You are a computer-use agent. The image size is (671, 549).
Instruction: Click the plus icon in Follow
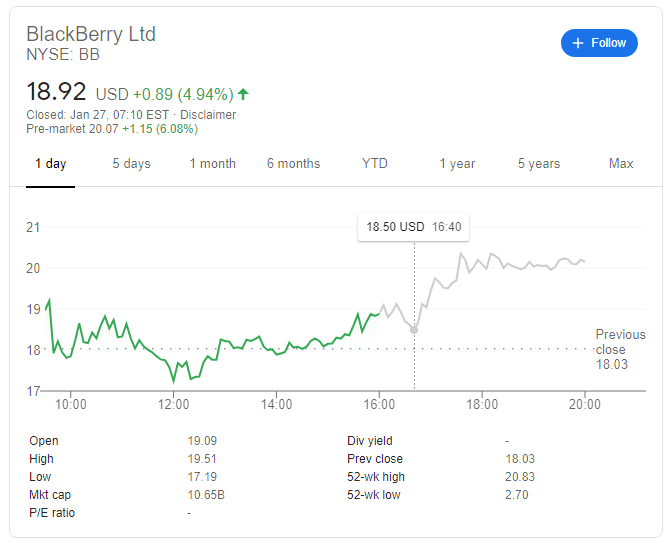click(577, 43)
